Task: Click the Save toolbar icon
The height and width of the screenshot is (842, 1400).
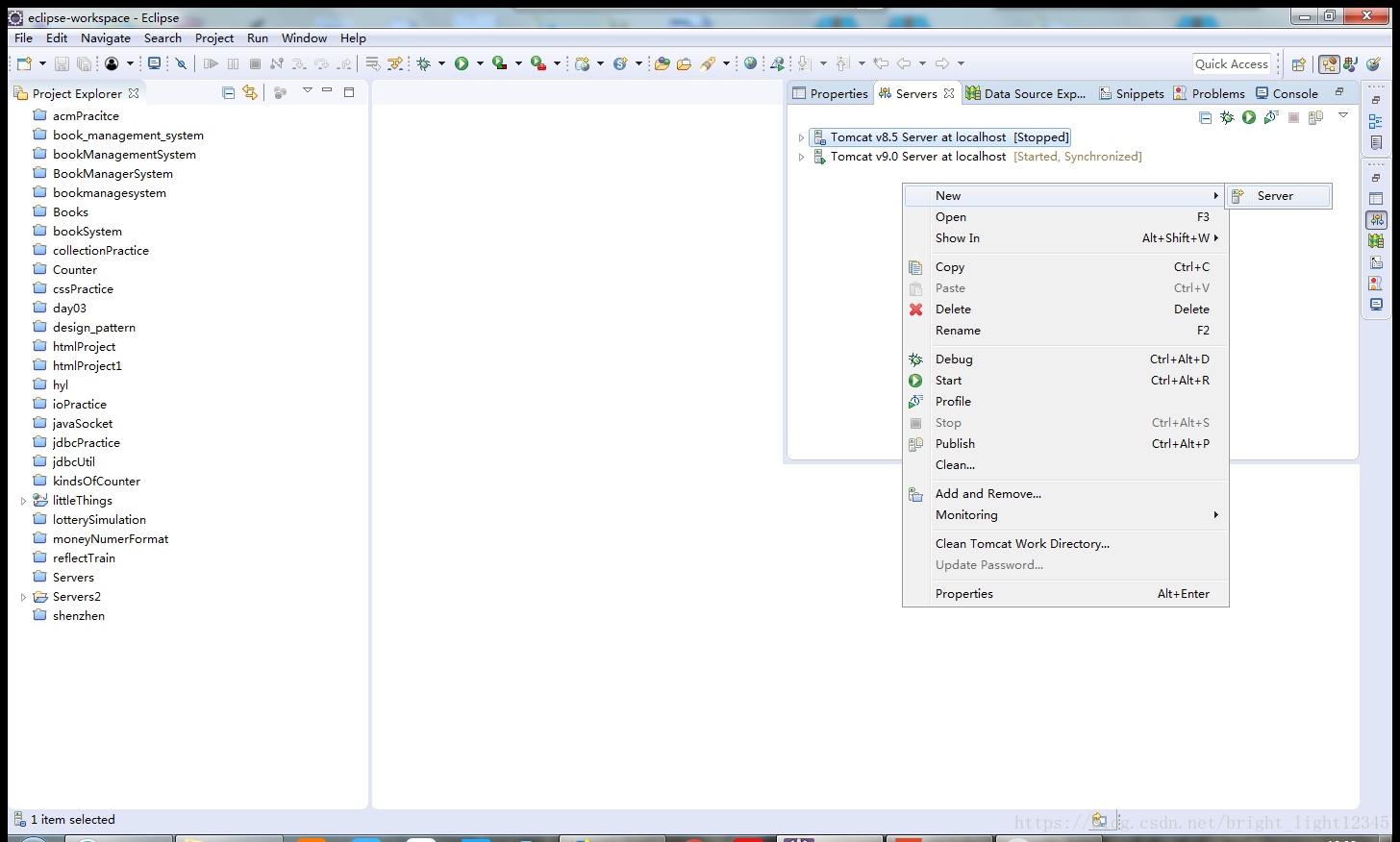Action: (x=62, y=63)
